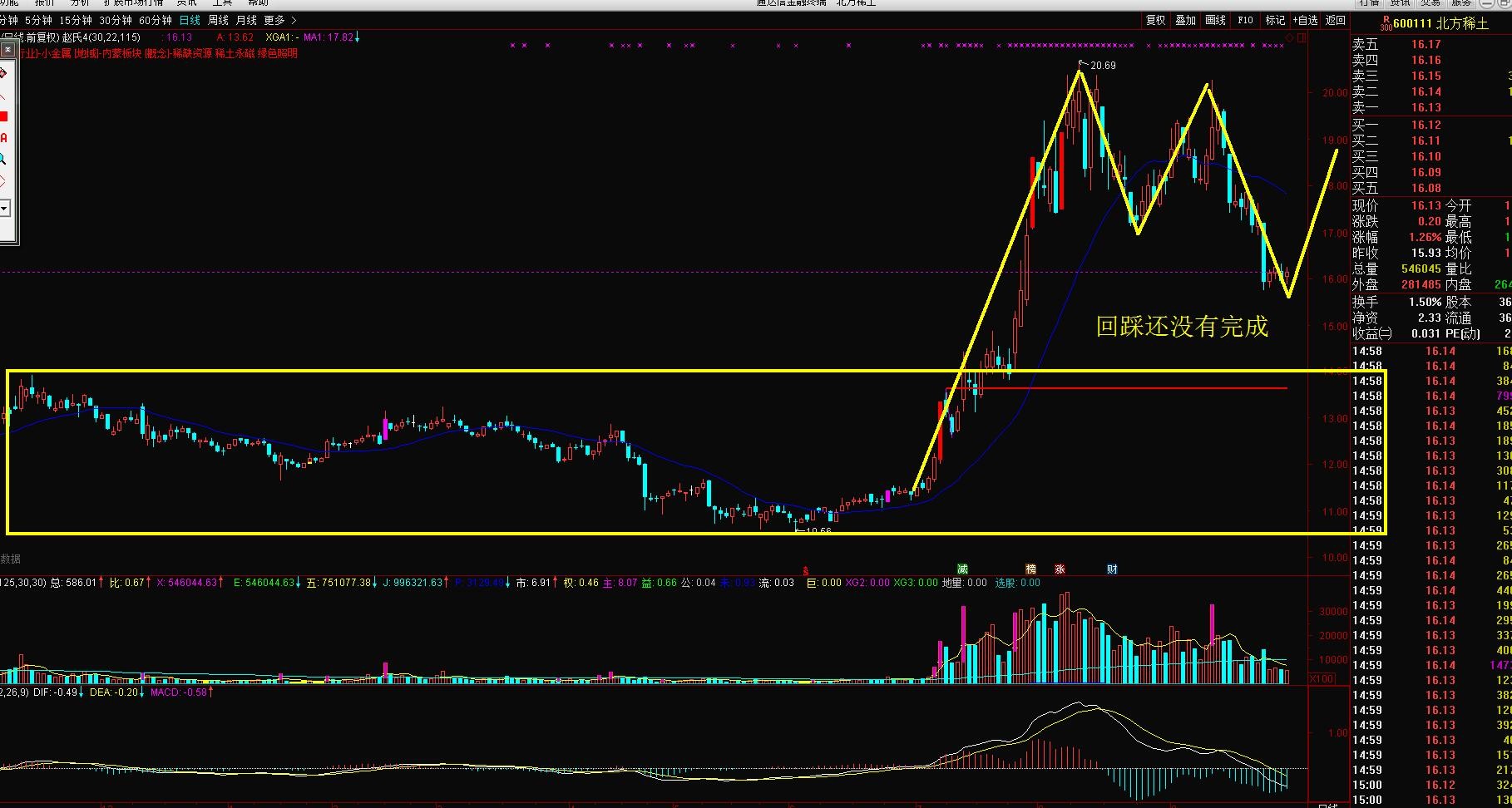Select the 日线 daily chart tab
The height and width of the screenshot is (808, 1512).
(190, 20)
